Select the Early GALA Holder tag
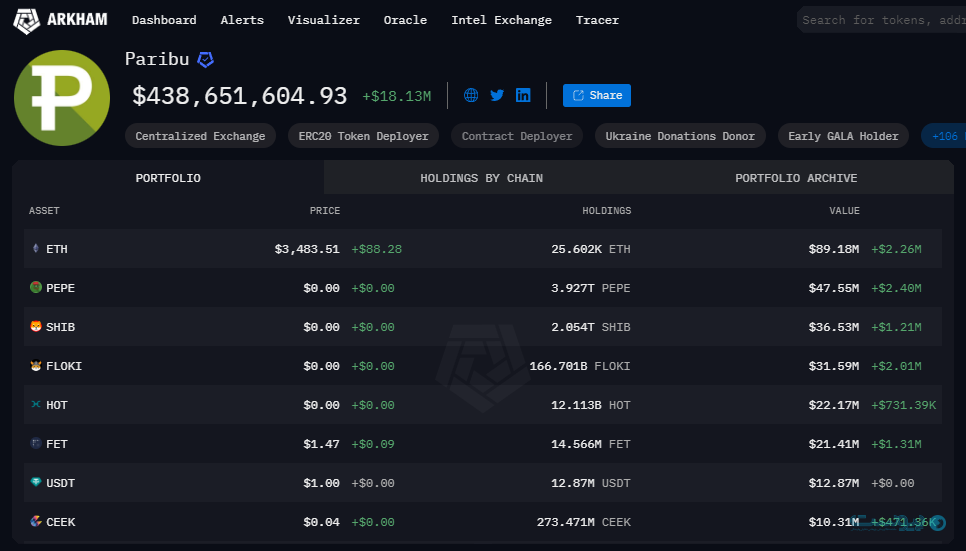966x551 pixels. click(843, 136)
